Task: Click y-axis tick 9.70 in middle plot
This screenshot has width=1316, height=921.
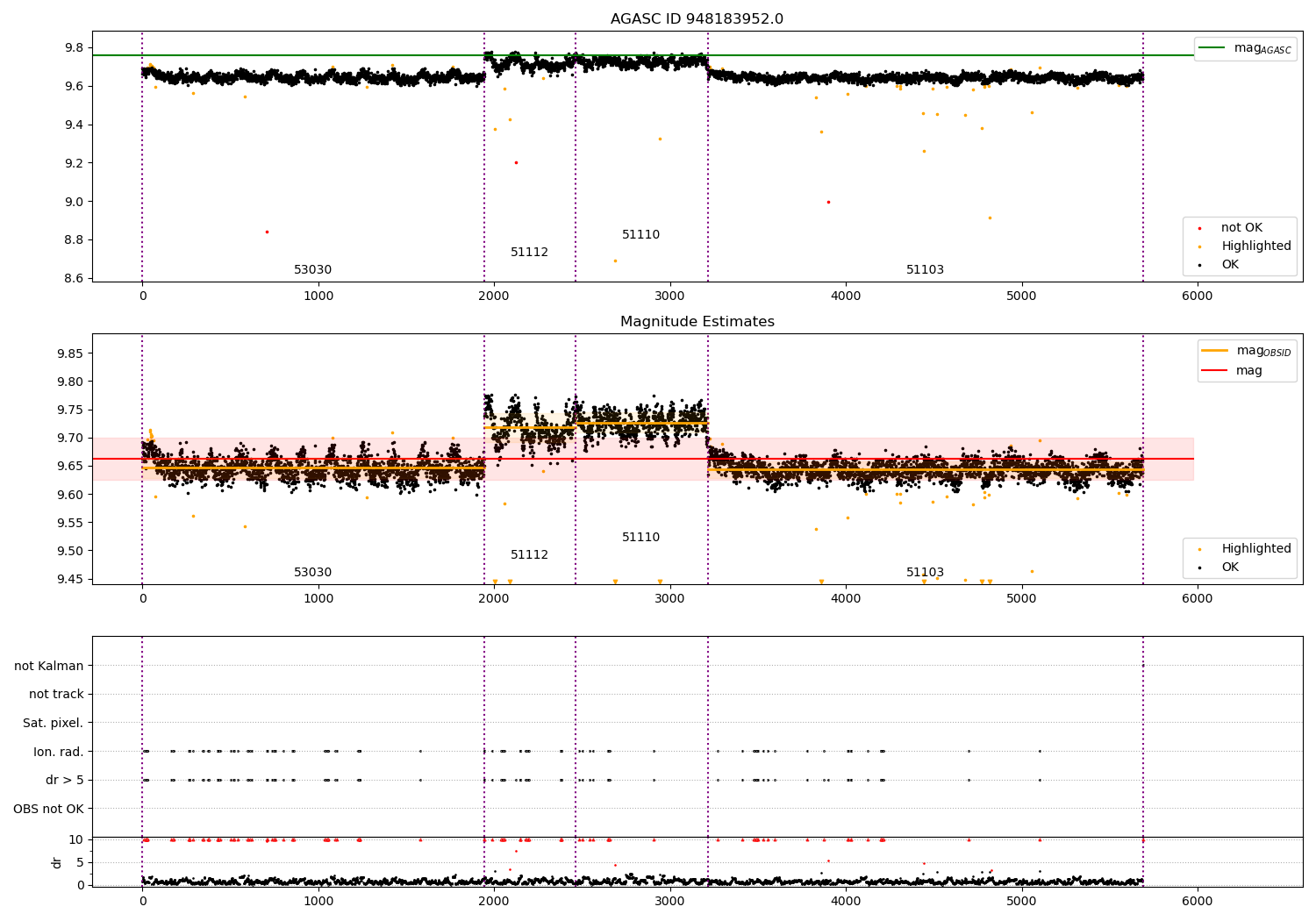Action: point(70,438)
